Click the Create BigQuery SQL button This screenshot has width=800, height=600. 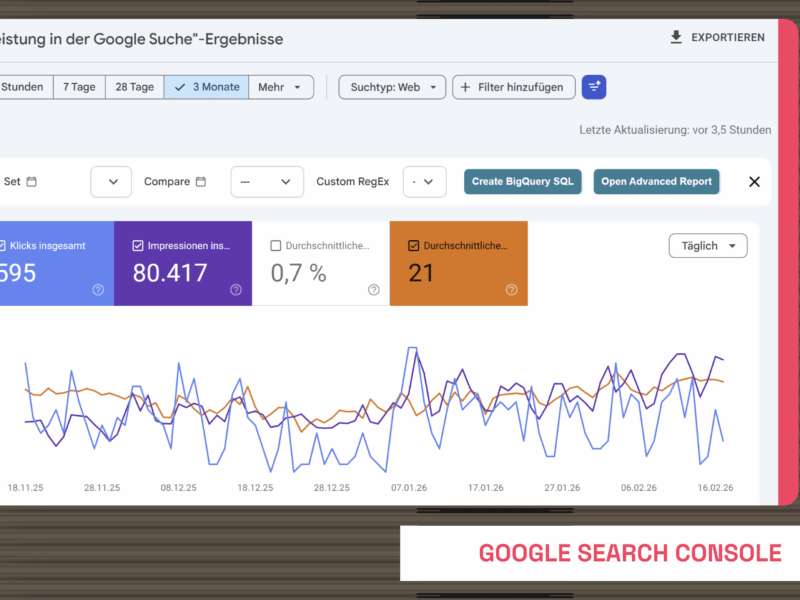522,181
